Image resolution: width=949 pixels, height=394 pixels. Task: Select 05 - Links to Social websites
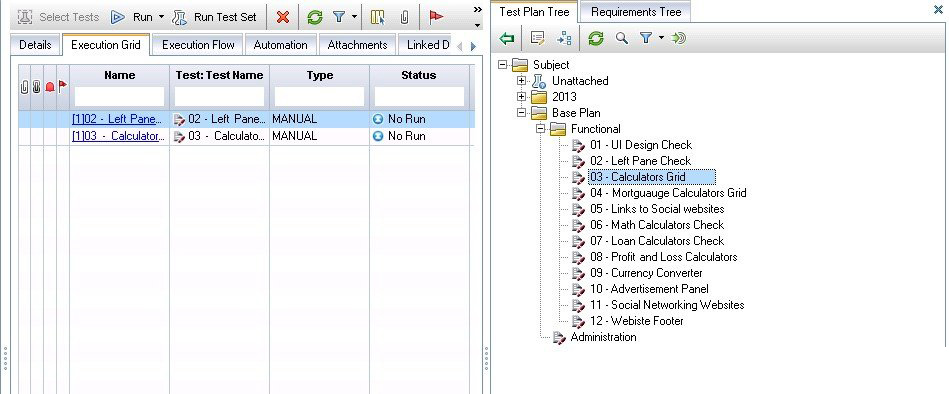pos(657,209)
